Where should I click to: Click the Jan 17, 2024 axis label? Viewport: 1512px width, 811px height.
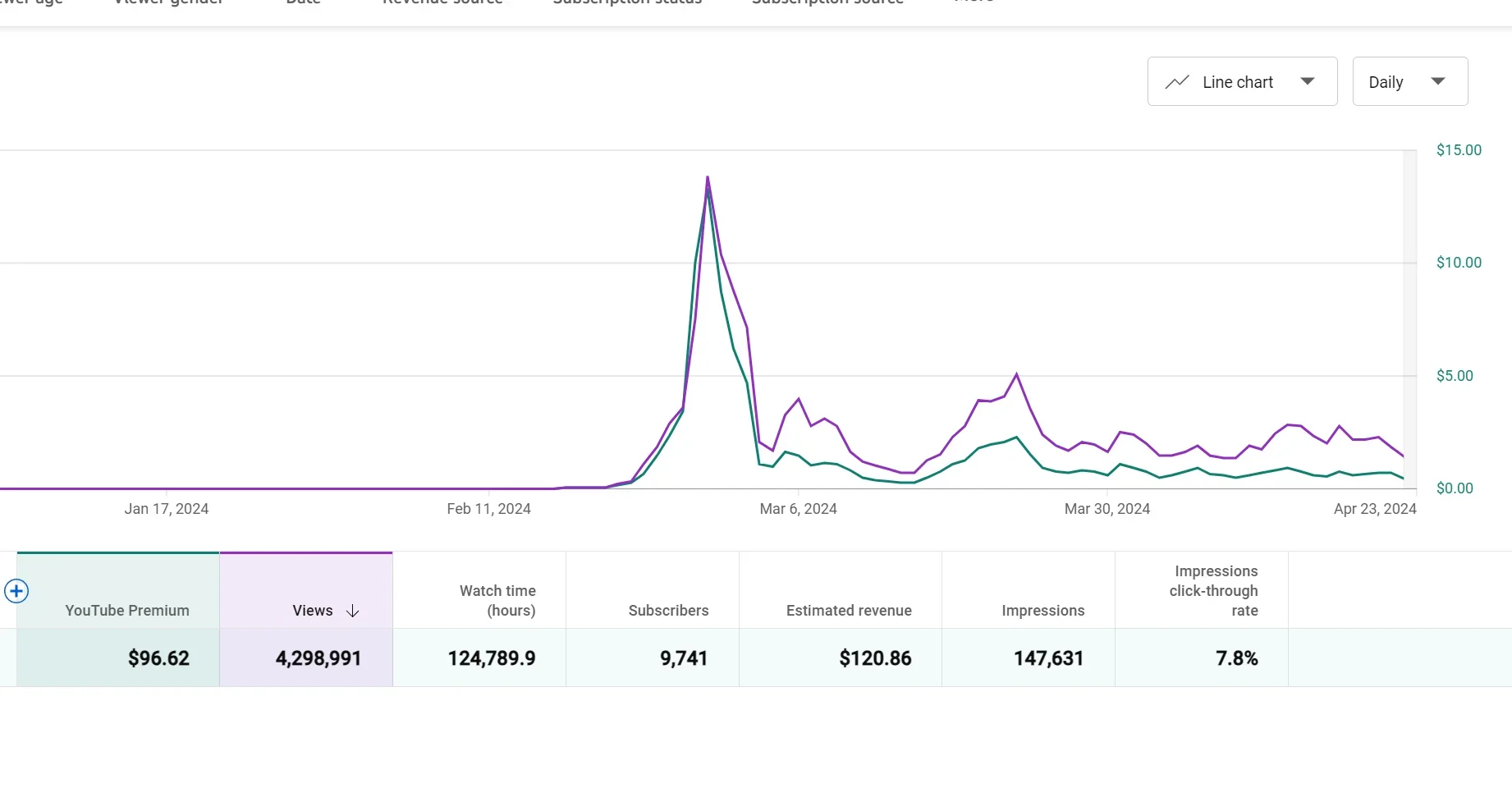tap(167, 509)
